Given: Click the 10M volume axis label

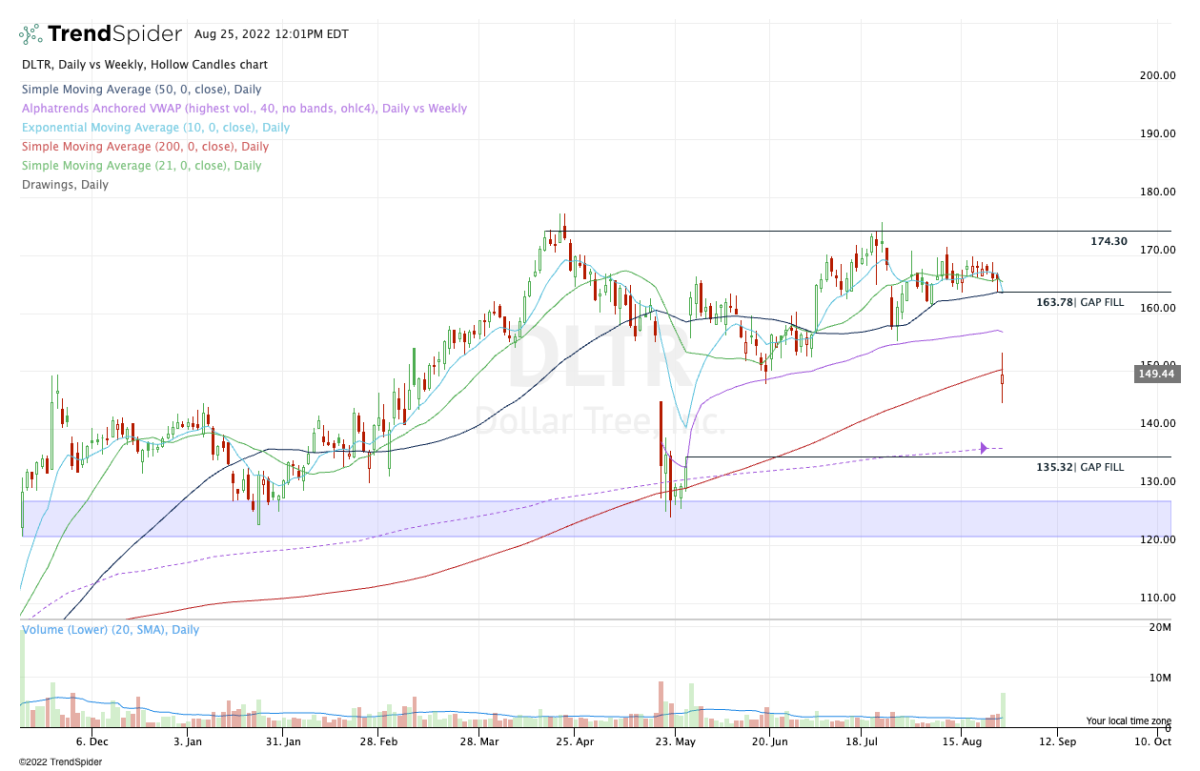Looking at the screenshot, I should (x=1160, y=677).
